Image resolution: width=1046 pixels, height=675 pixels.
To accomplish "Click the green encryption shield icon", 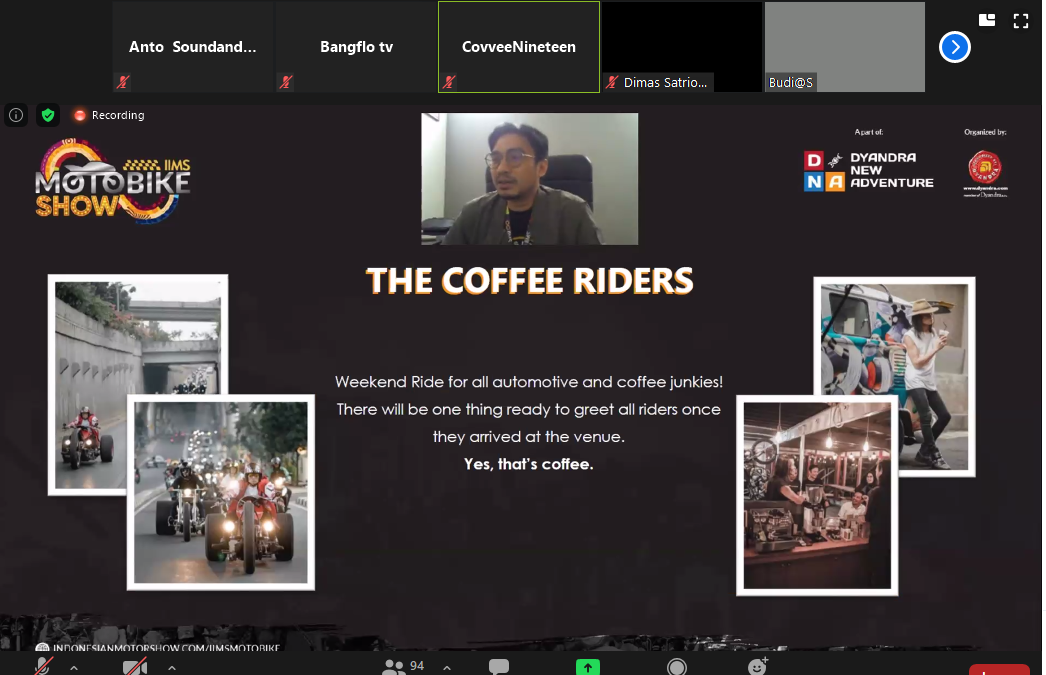I will 48,115.
